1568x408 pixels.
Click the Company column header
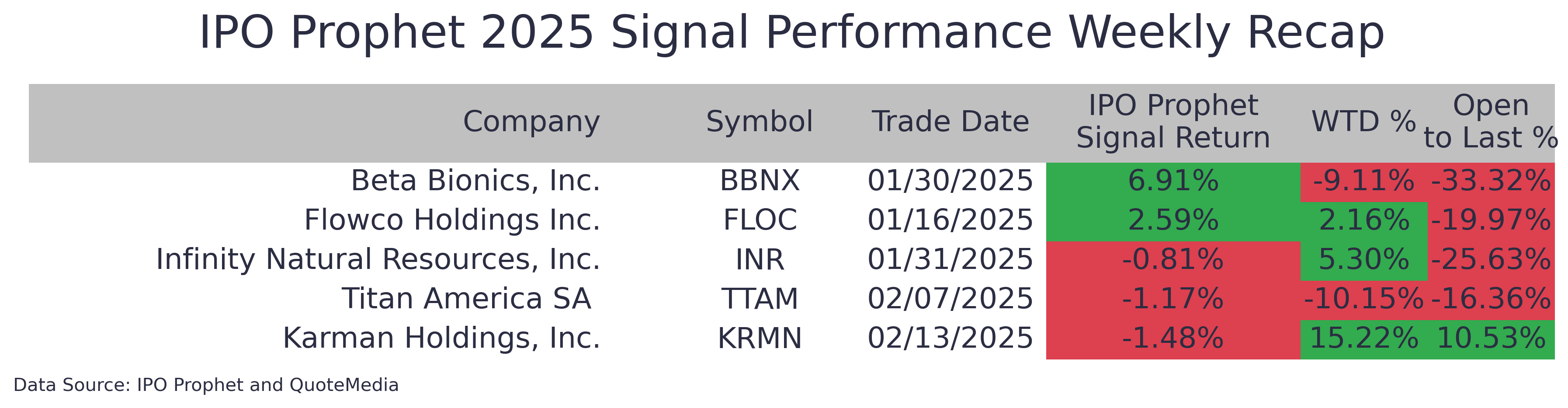[531, 122]
